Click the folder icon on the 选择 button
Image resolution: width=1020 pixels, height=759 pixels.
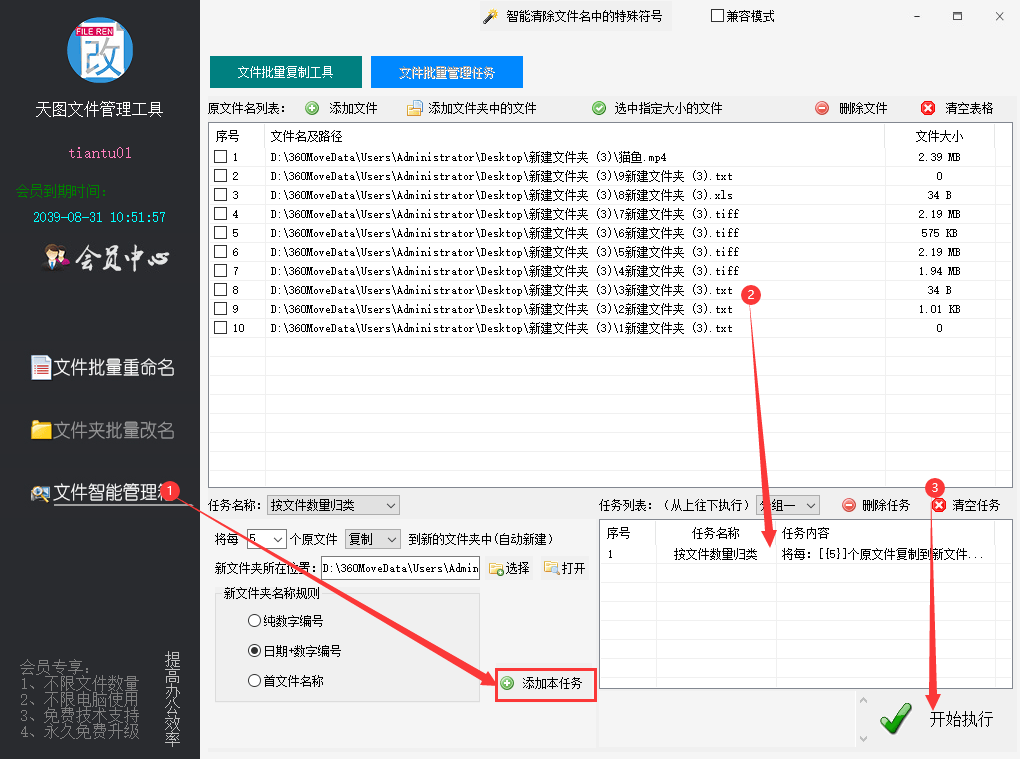point(496,568)
